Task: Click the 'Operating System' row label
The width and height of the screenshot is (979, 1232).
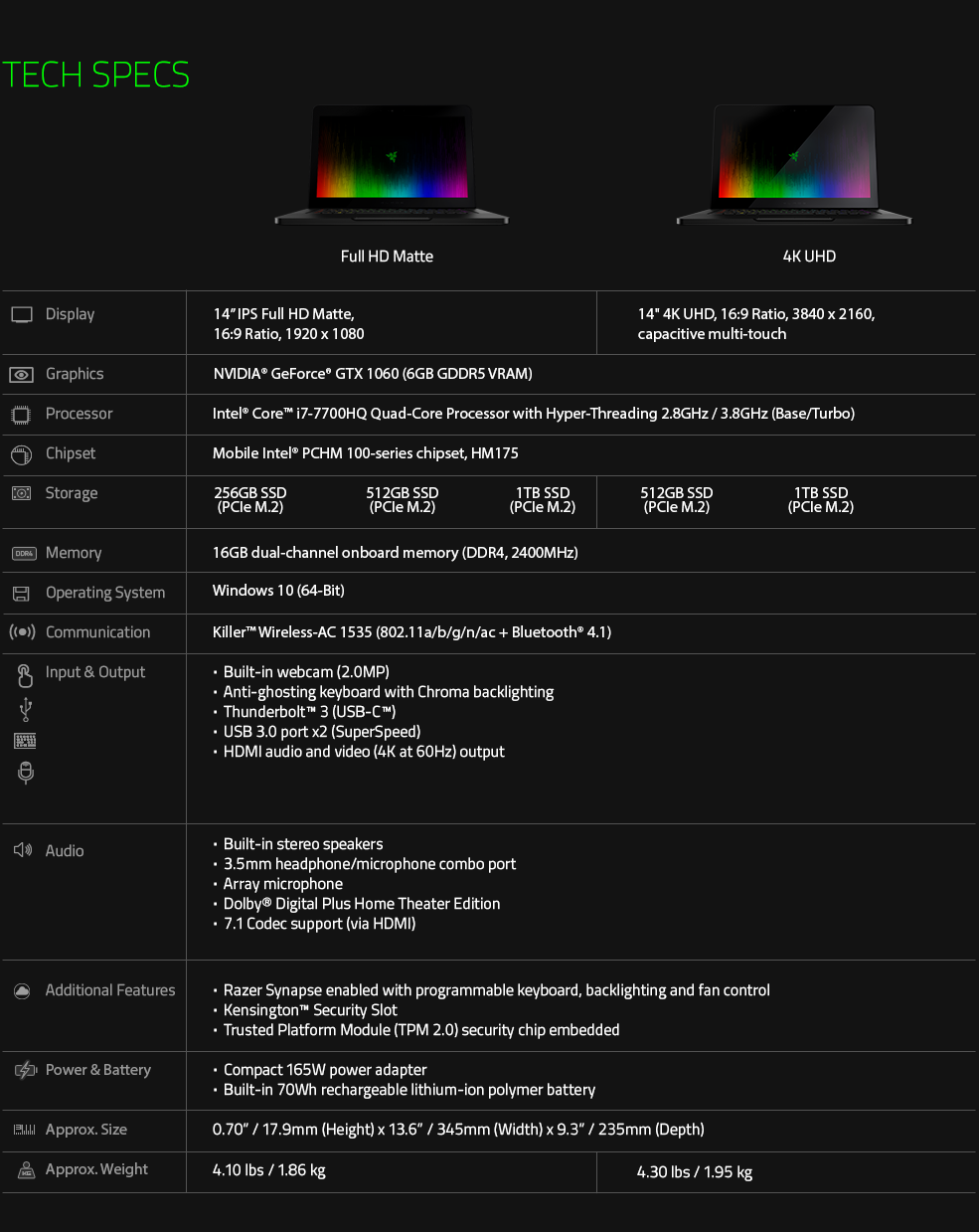Action: click(105, 593)
